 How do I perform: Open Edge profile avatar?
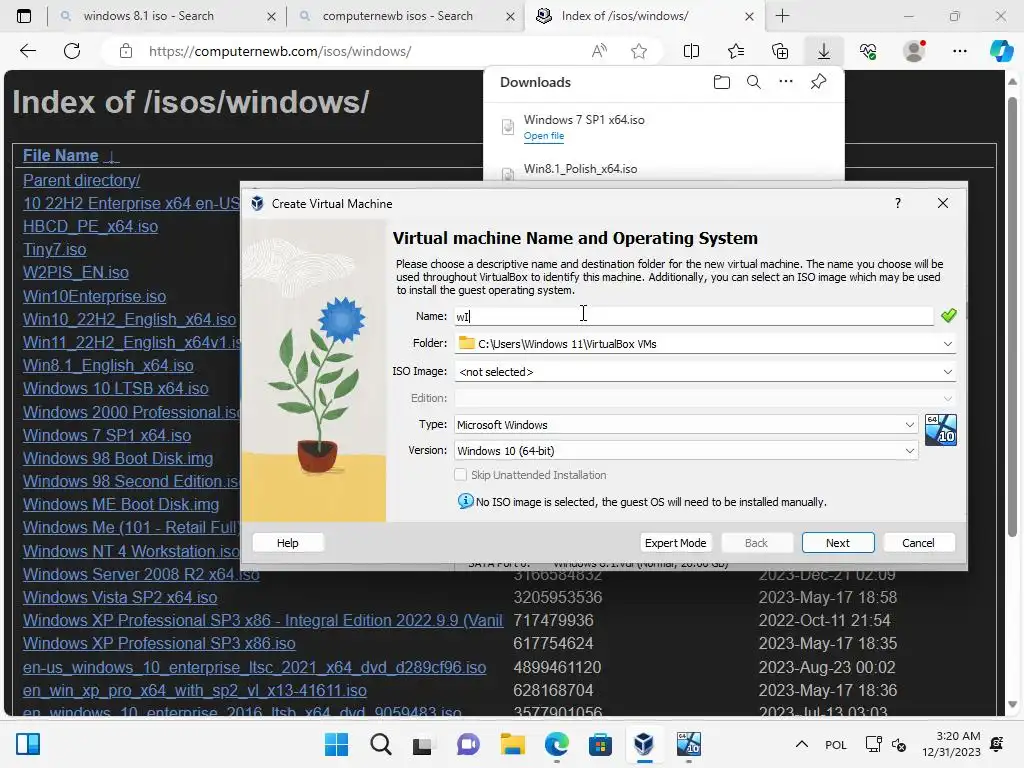914,51
